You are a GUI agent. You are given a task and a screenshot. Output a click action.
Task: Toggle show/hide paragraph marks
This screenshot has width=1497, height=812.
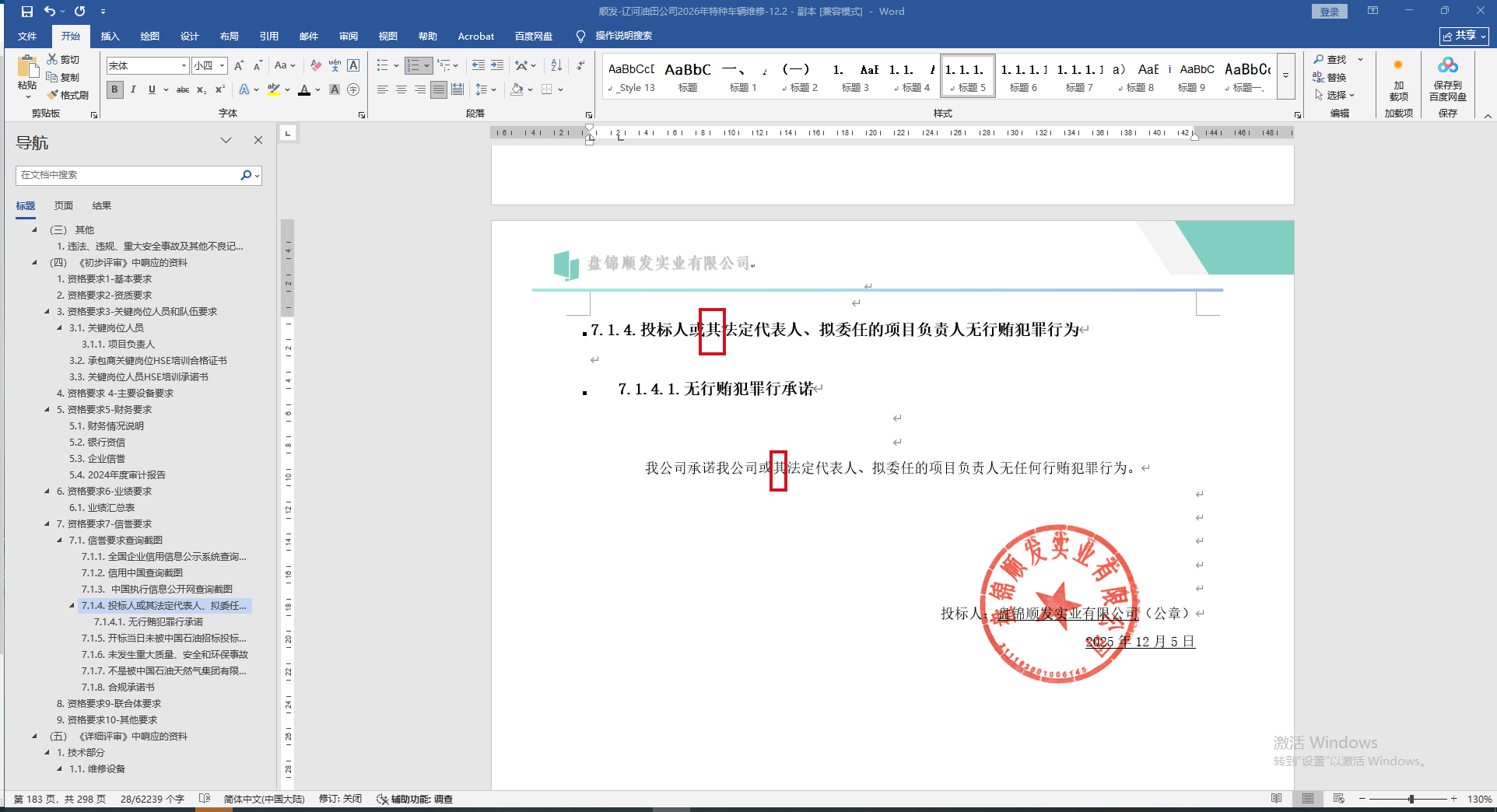[x=580, y=65]
